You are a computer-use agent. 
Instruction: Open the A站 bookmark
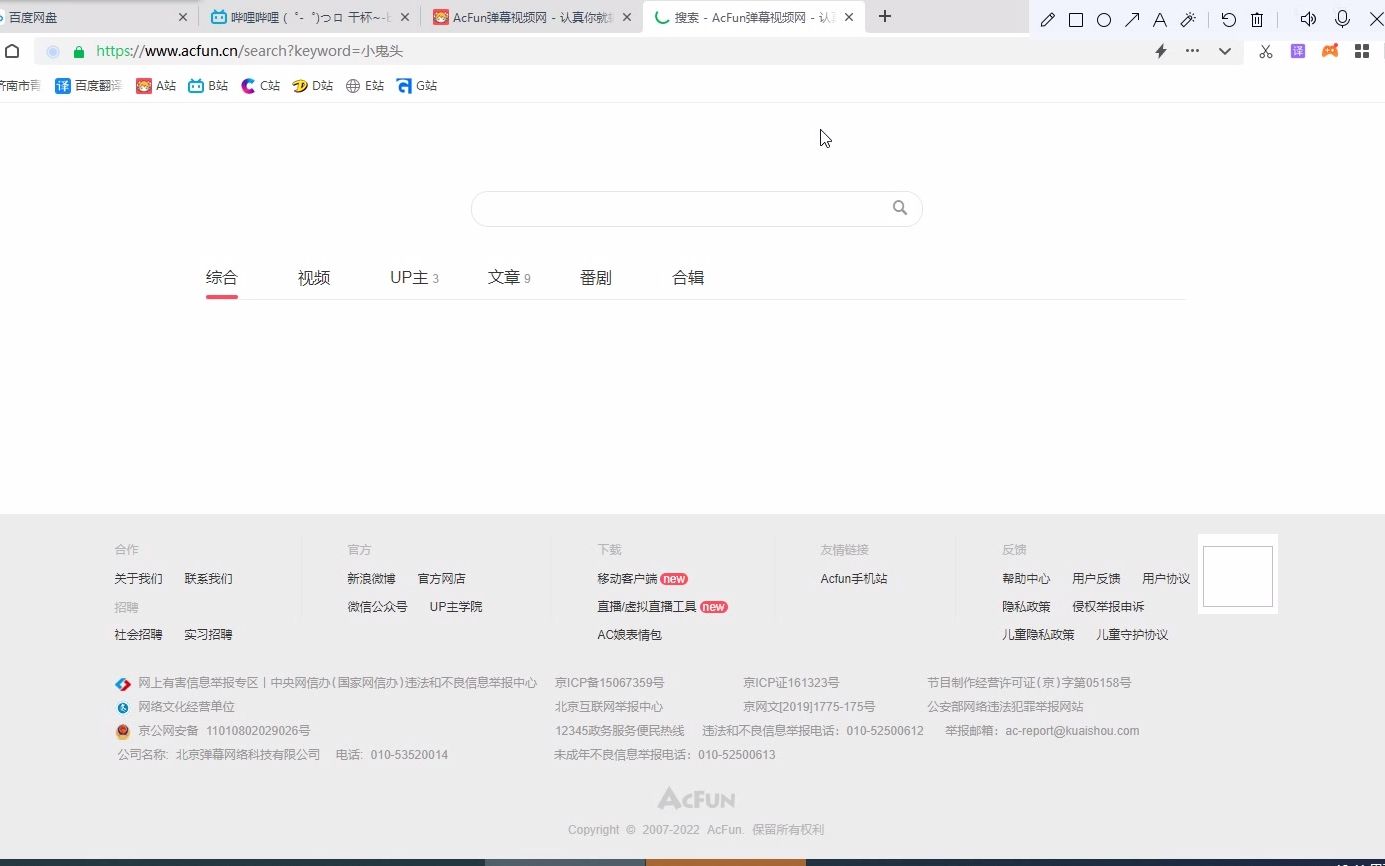point(156,86)
